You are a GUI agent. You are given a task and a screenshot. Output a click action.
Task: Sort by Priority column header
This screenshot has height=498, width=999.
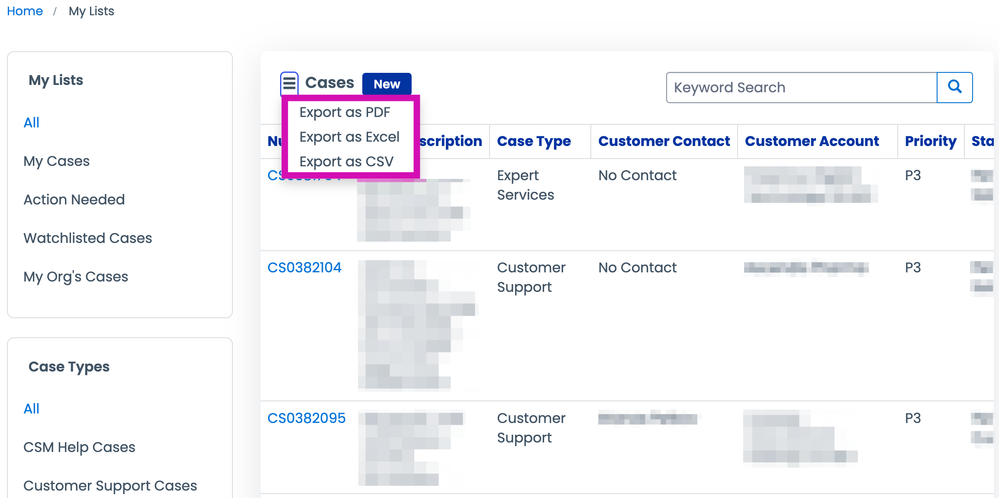tap(930, 141)
